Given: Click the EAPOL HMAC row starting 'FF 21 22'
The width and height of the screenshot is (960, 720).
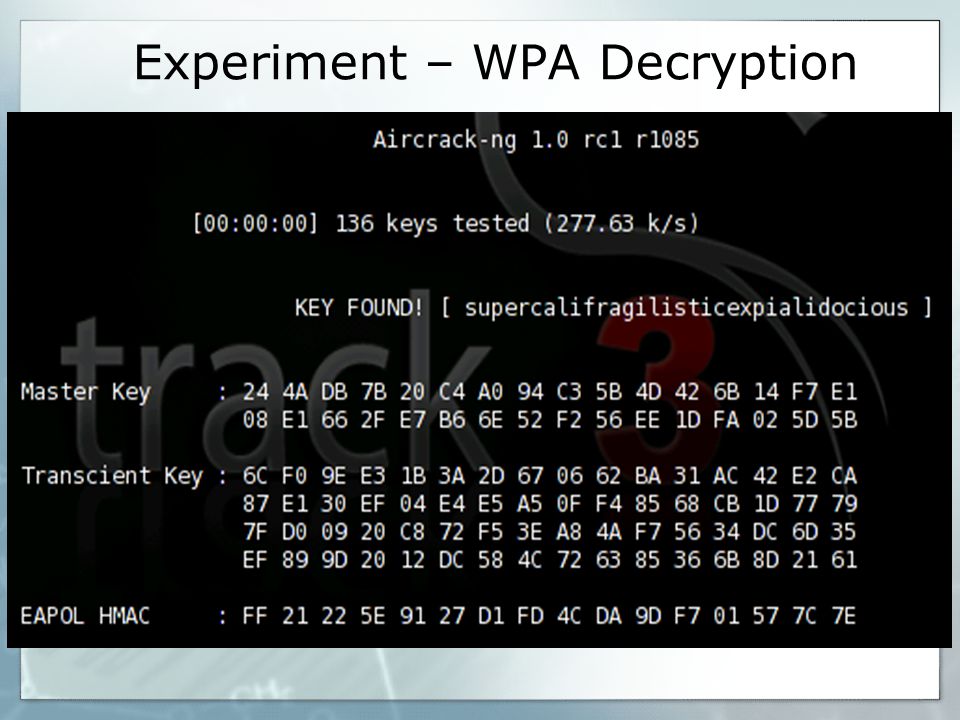Looking at the screenshot, I should pyautogui.click(x=549, y=616).
